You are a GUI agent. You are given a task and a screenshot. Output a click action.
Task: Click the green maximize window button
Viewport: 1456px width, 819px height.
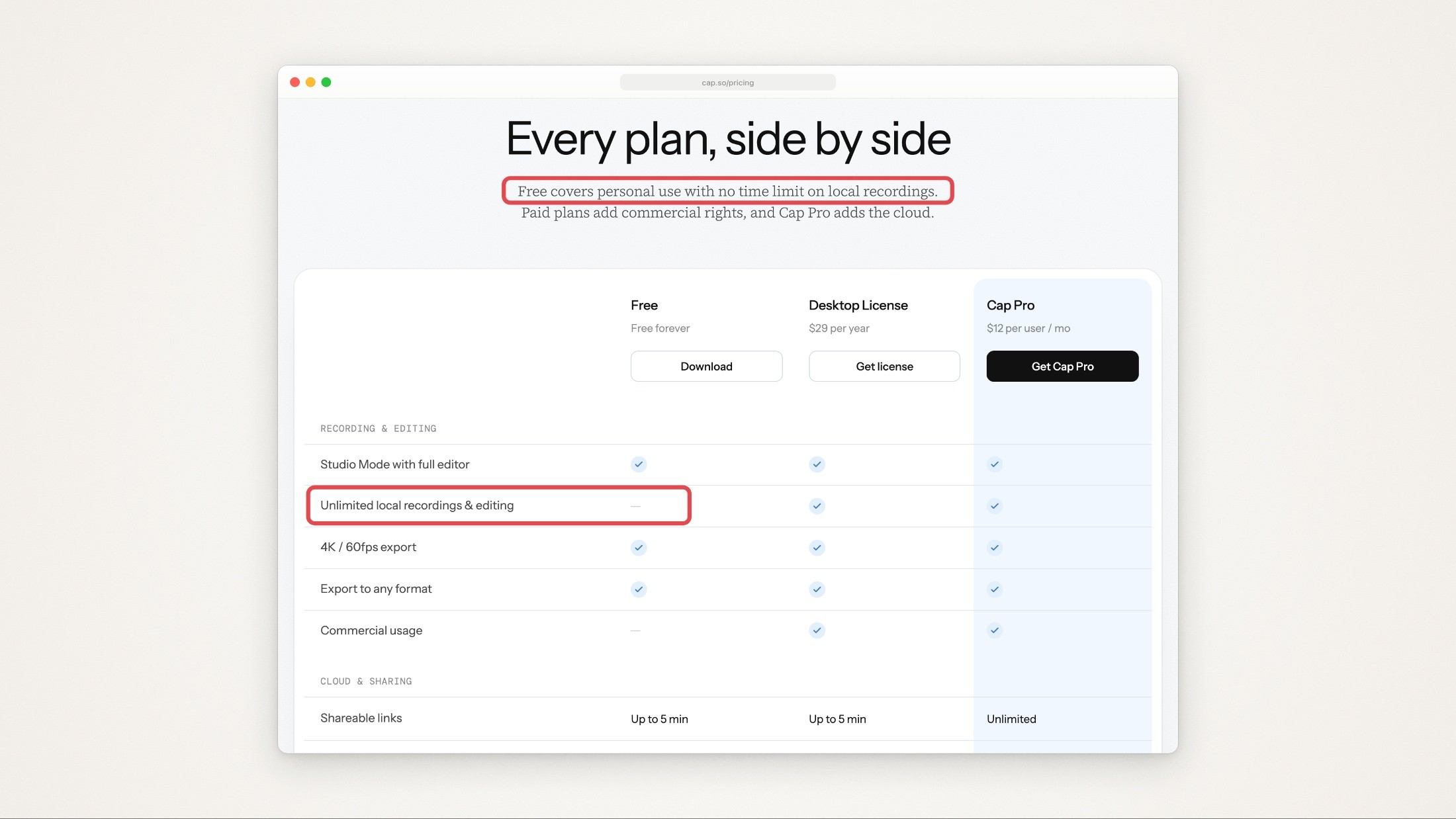[326, 82]
